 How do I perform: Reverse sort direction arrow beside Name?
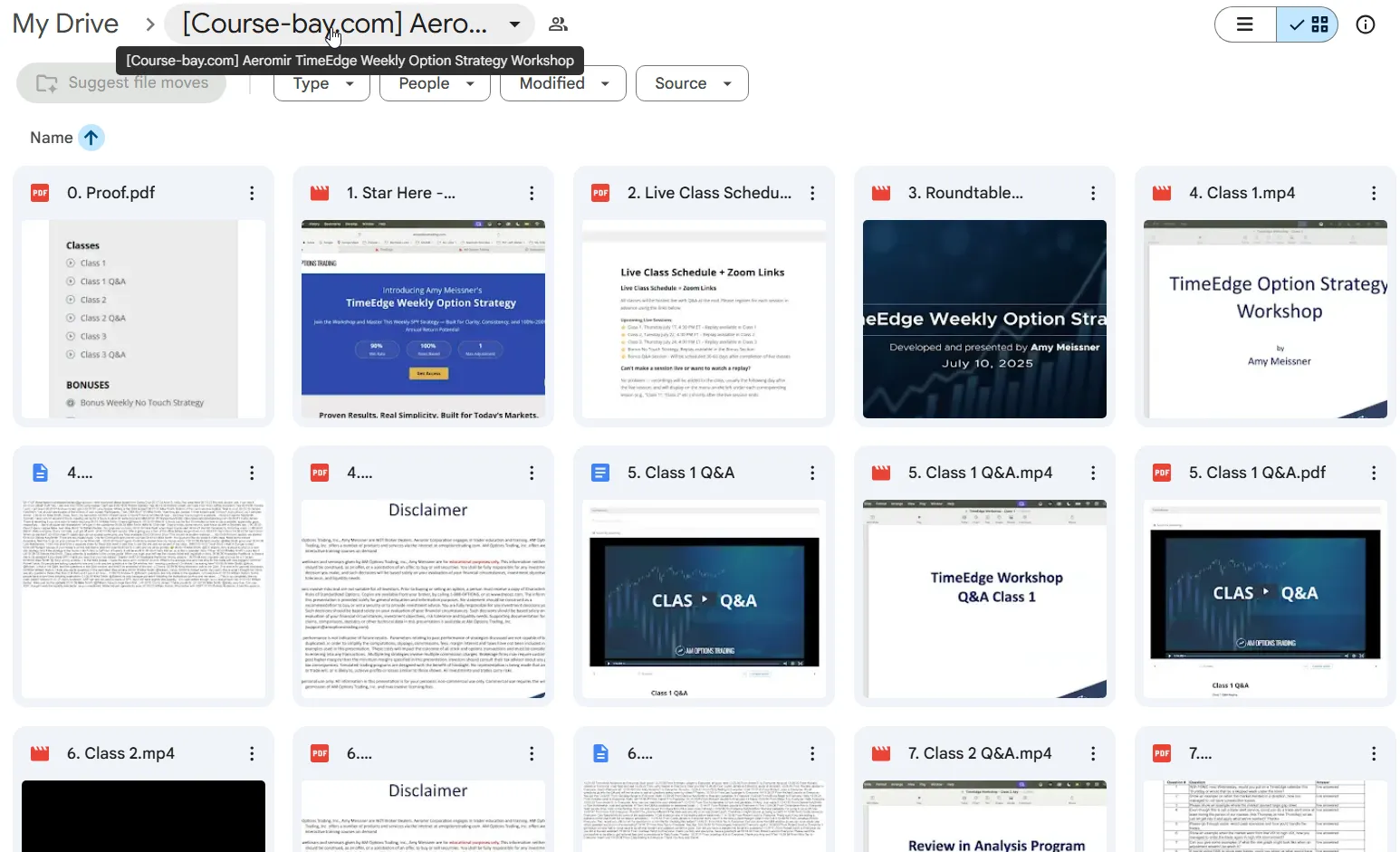click(91, 138)
